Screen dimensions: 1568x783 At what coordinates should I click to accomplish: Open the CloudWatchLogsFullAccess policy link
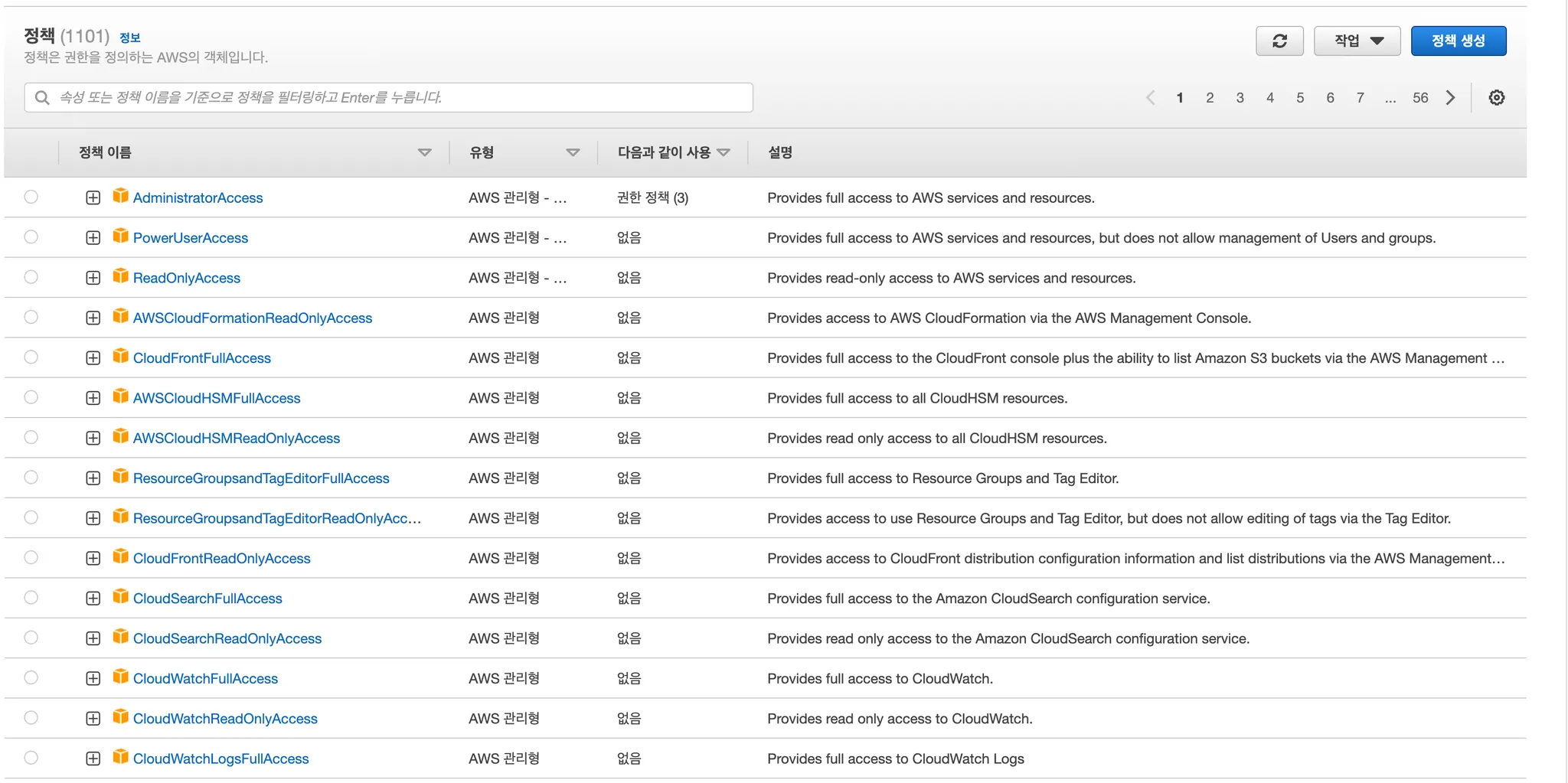tap(220, 759)
